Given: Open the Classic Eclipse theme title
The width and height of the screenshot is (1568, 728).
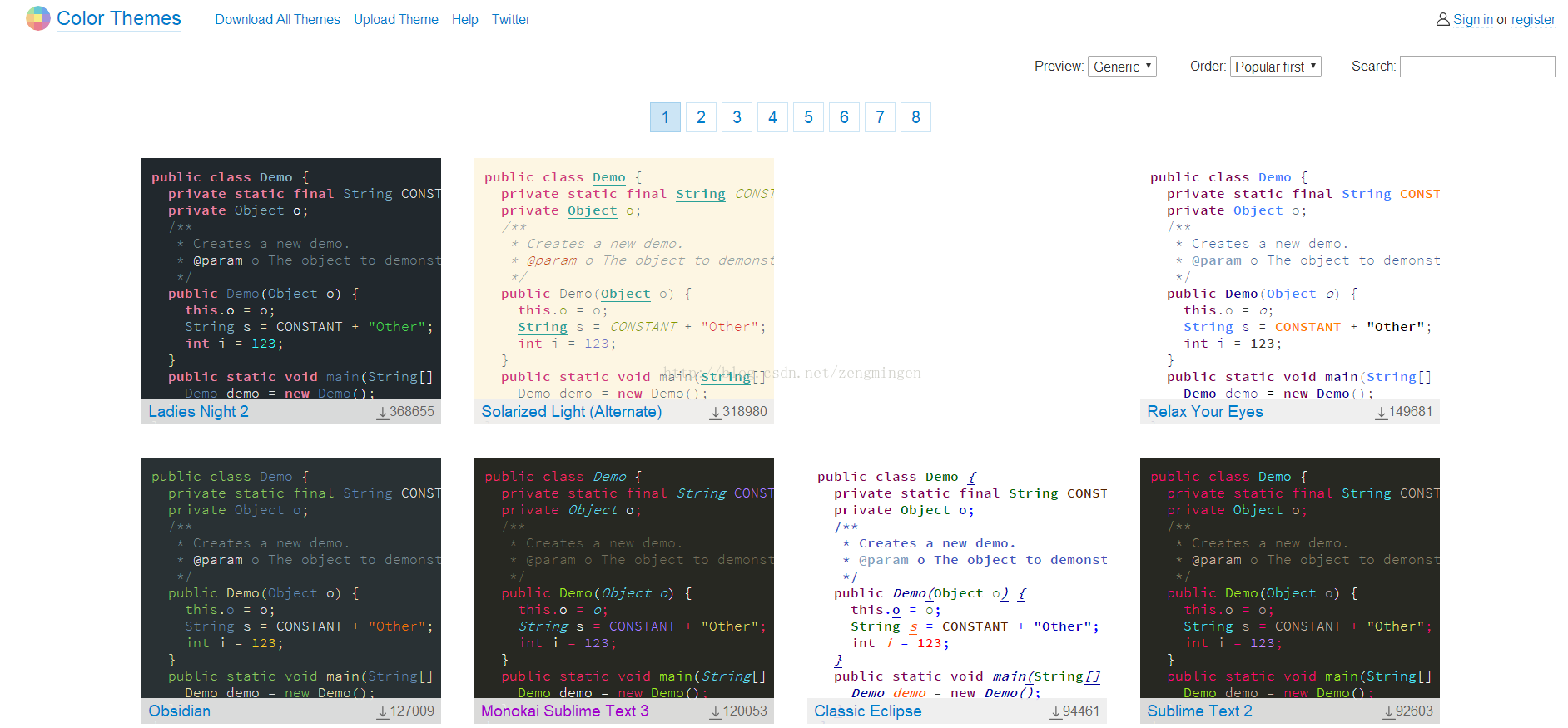Looking at the screenshot, I should (868, 711).
